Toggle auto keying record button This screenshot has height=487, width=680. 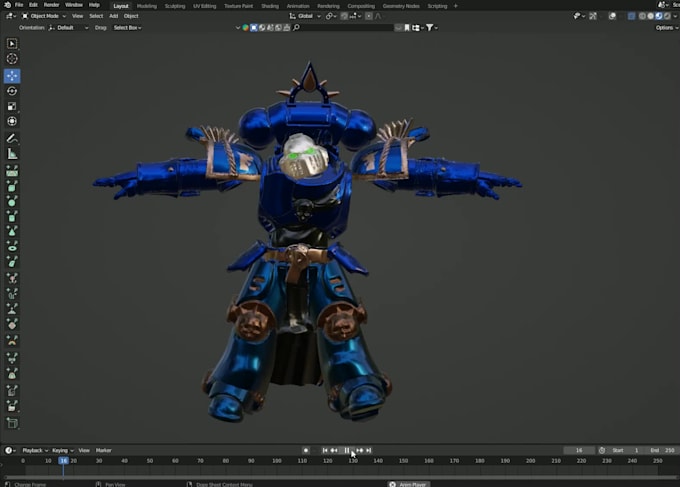tap(306, 450)
